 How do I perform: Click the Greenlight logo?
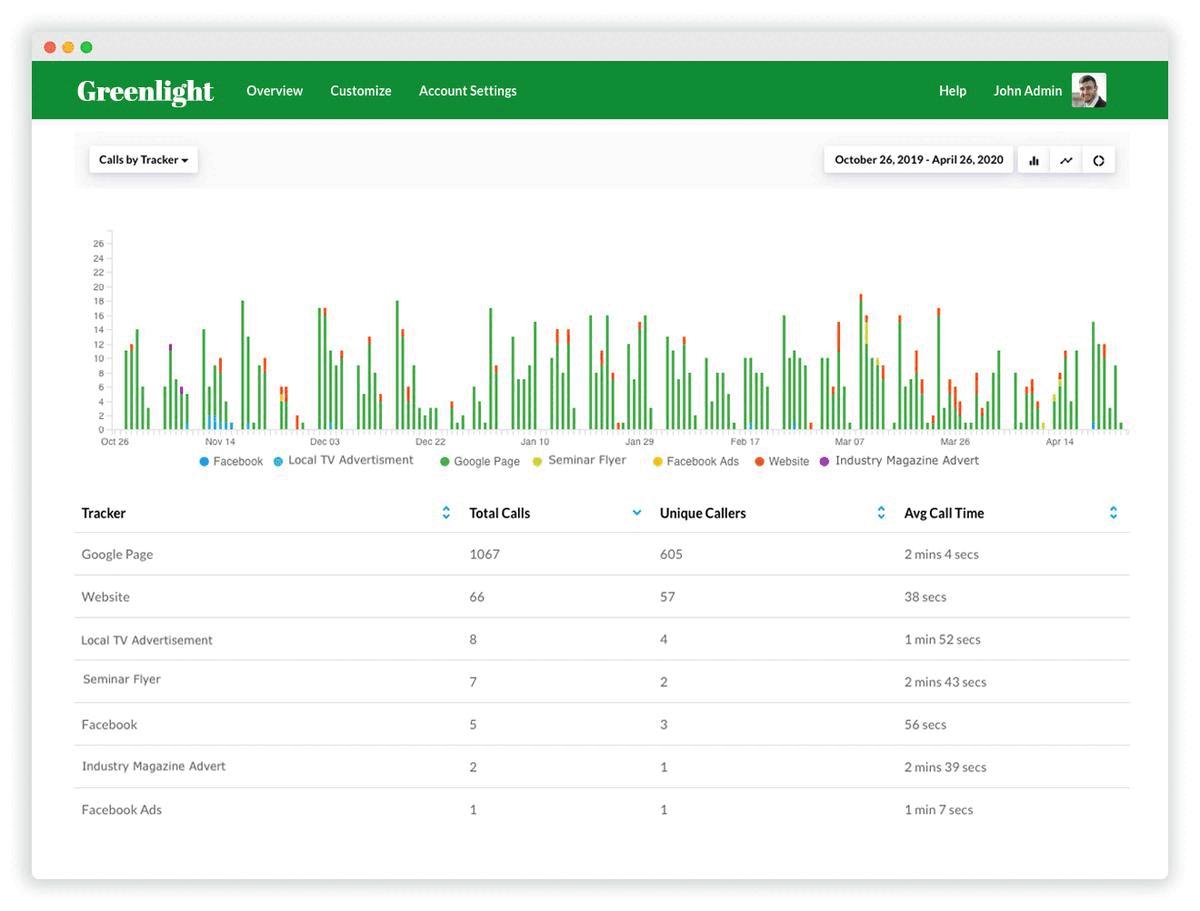pos(145,91)
